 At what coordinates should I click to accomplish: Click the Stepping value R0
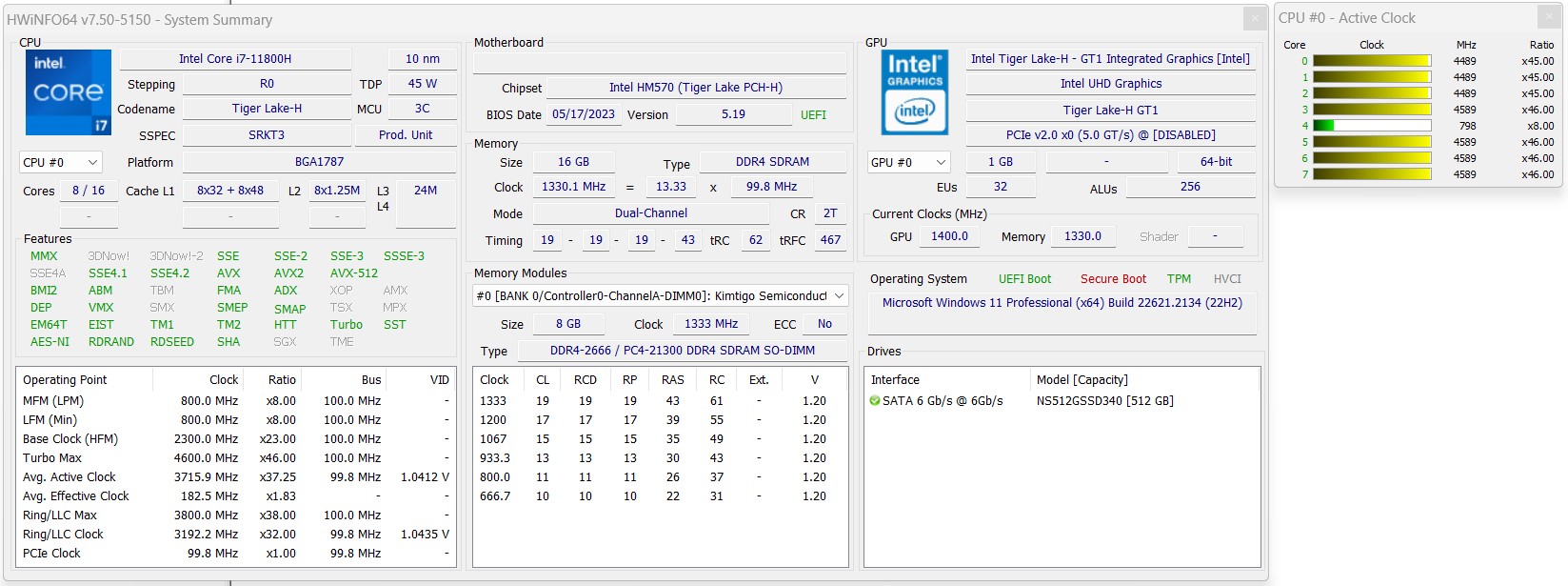267,84
